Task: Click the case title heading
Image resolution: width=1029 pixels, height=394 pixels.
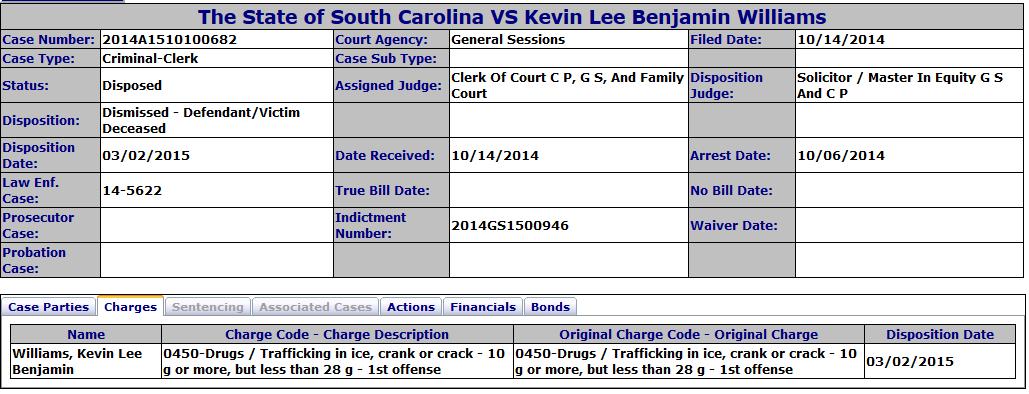Action: [513, 17]
